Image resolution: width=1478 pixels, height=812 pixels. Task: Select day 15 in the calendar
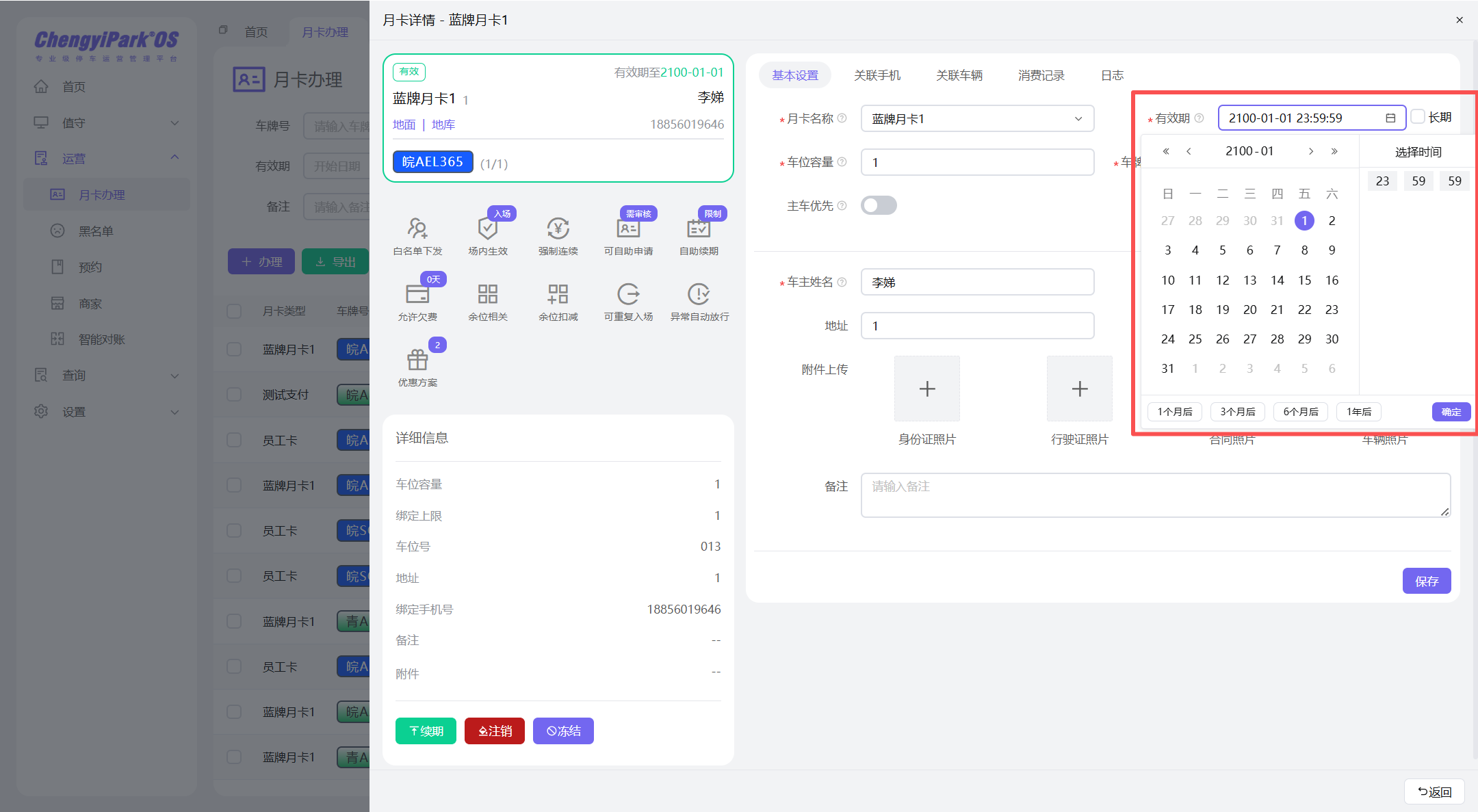(1304, 280)
